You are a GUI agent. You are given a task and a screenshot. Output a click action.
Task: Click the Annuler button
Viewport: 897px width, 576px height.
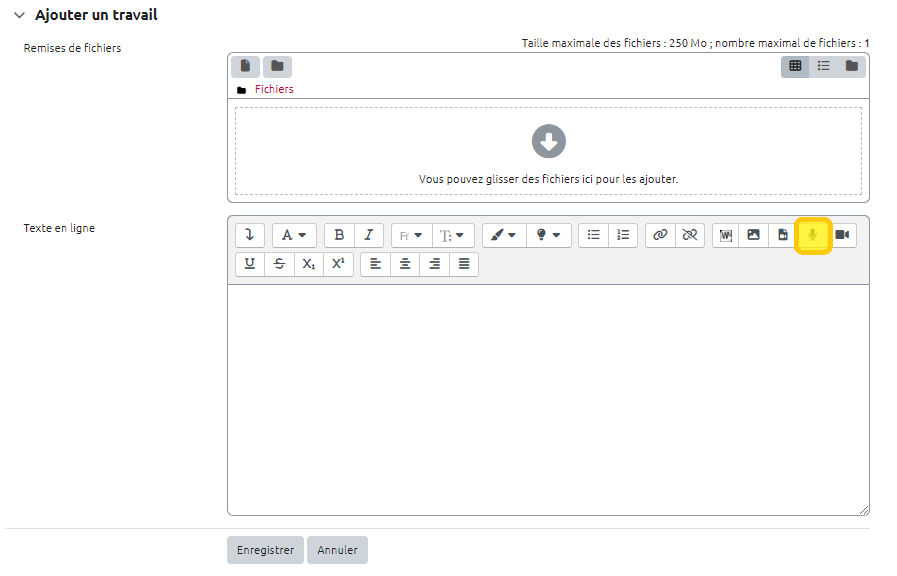coord(337,550)
